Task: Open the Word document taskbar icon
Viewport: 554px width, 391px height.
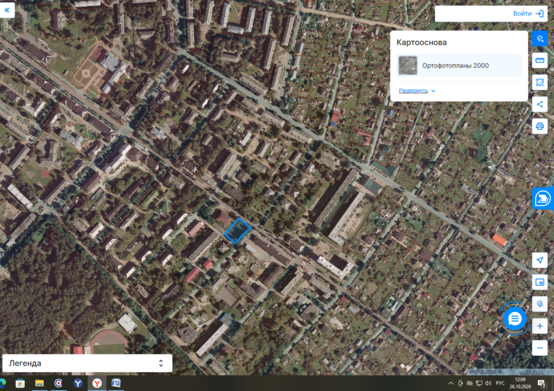Action: pyautogui.click(x=116, y=383)
